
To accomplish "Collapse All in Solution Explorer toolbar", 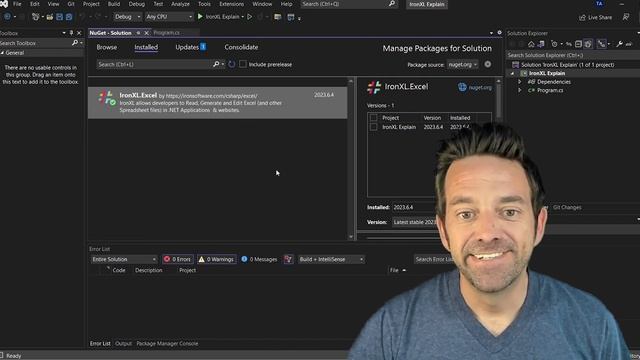I will pos(578,44).
